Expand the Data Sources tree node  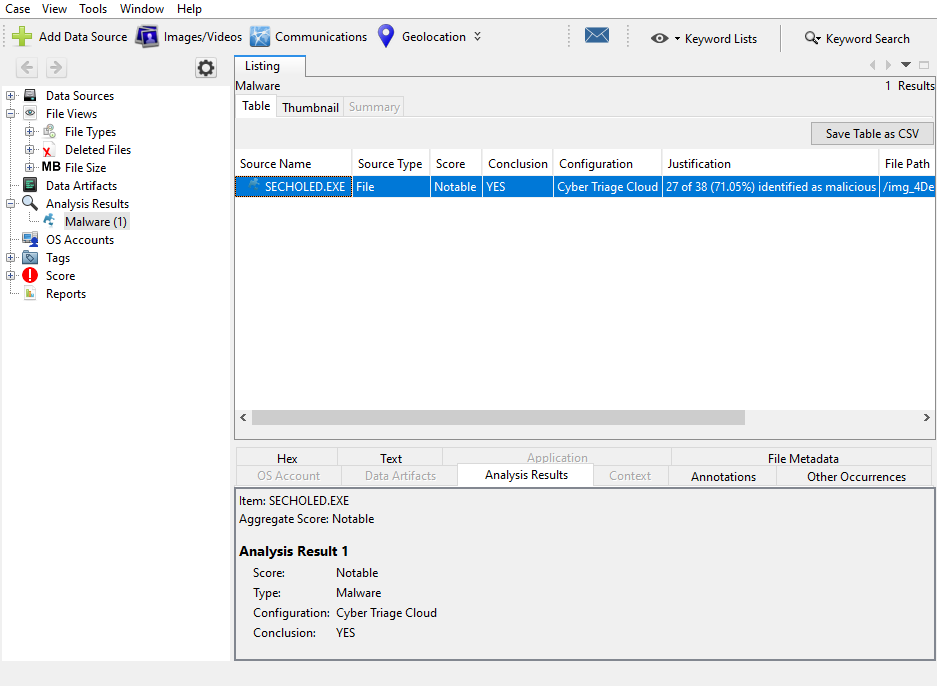[10, 95]
